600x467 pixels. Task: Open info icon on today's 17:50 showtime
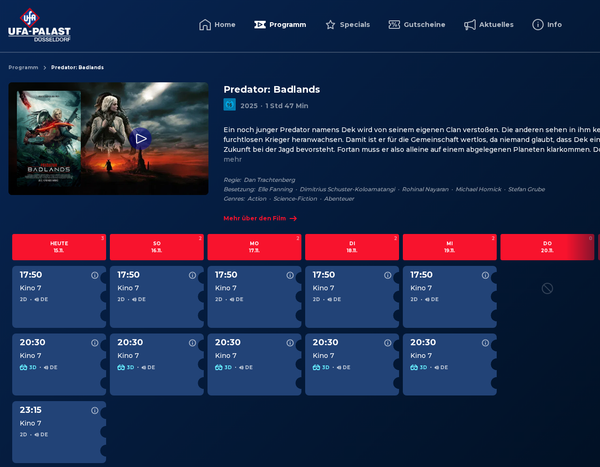coord(95,275)
